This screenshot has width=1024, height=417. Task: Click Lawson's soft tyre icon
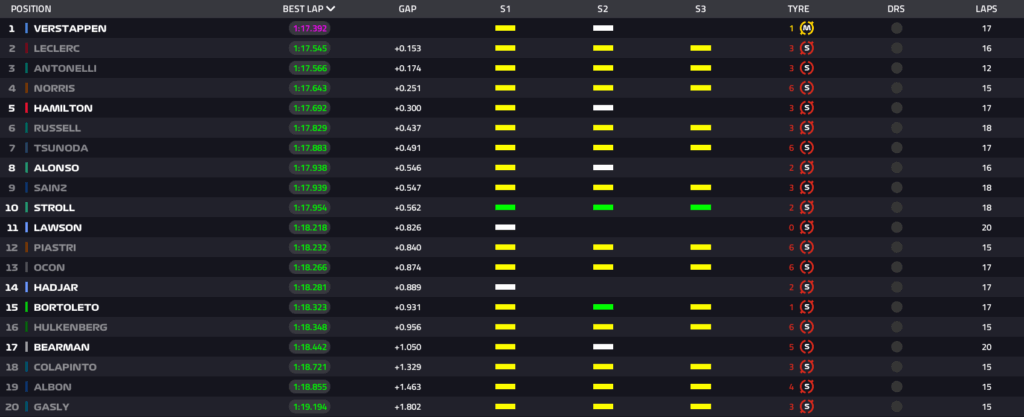point(807,228)
